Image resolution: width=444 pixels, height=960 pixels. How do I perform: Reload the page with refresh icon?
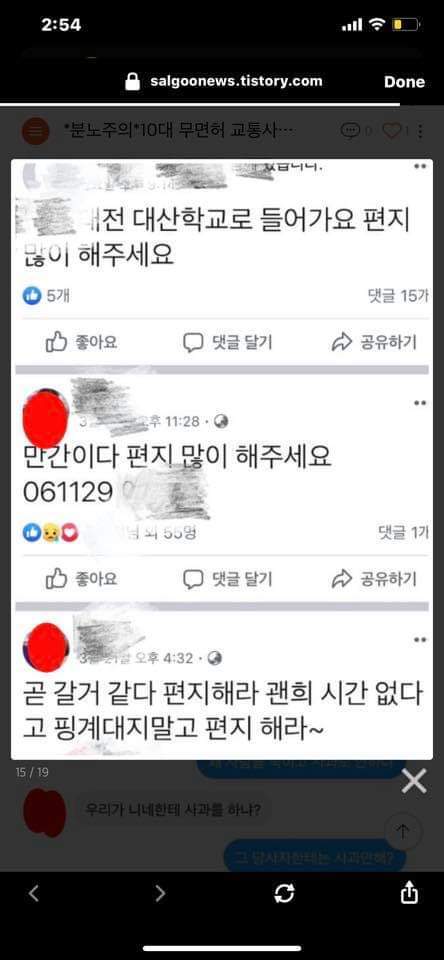(x=284, y=894)
